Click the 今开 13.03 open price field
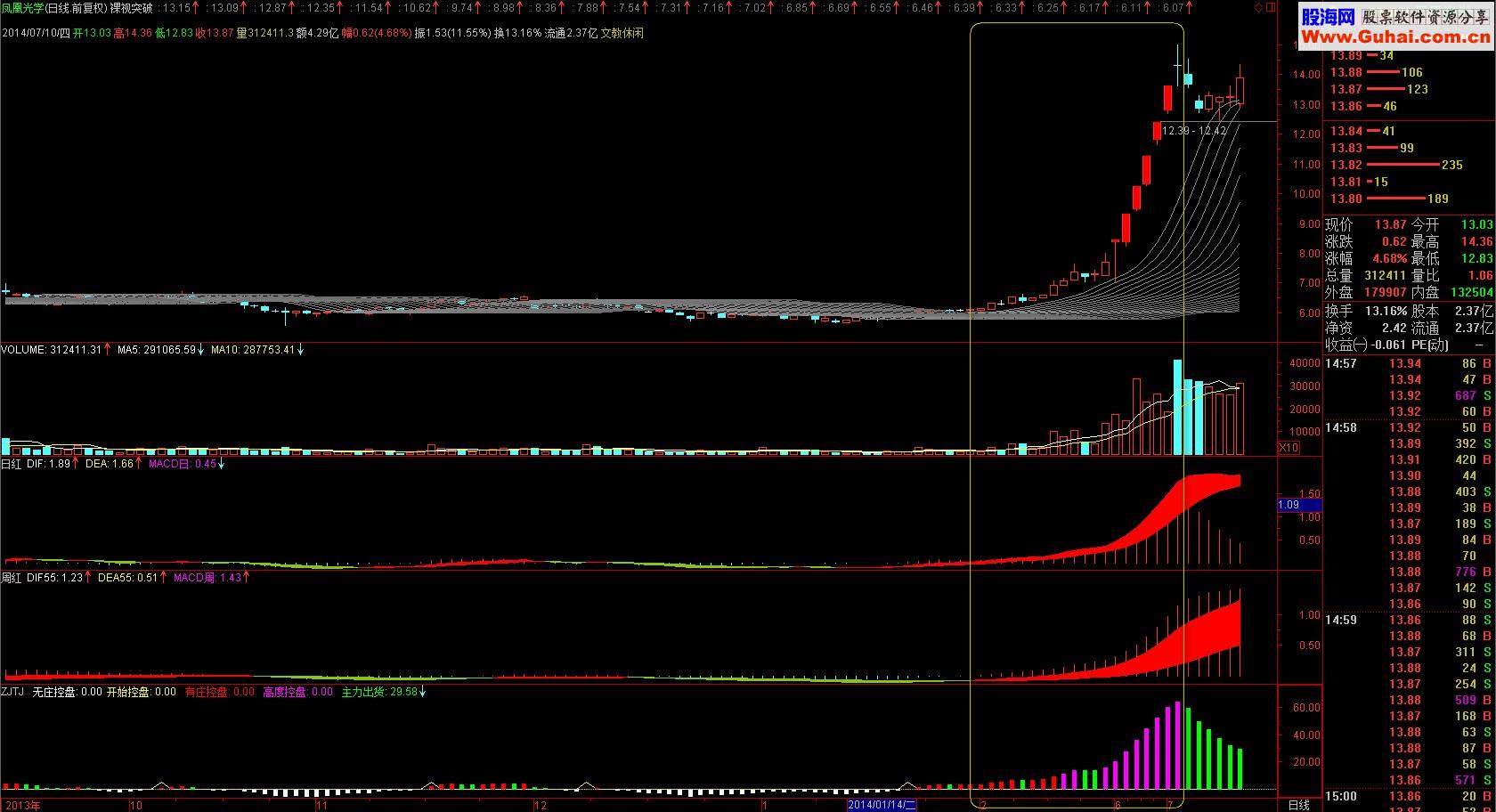1496x812 pixels. 1452,224
